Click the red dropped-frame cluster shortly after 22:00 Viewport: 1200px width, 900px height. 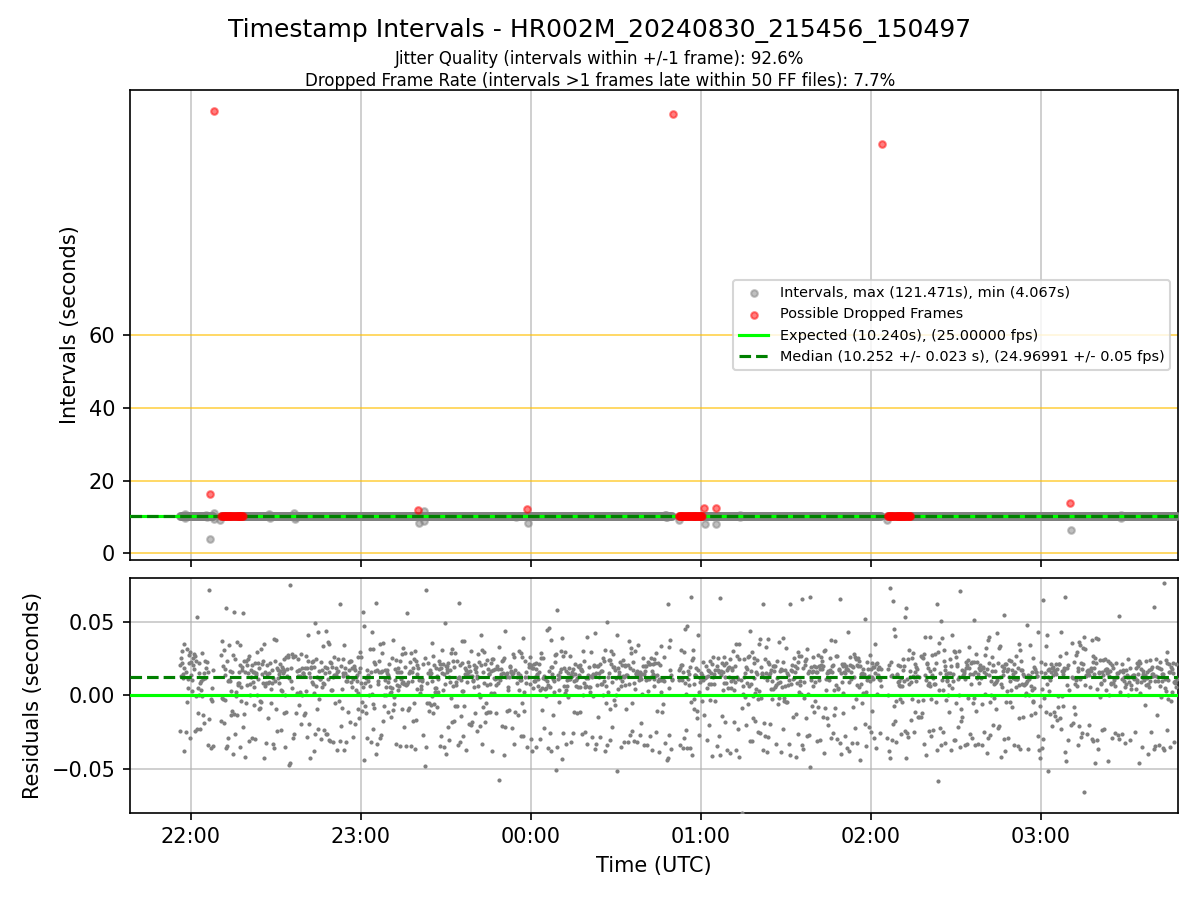(x=232, y=516)
